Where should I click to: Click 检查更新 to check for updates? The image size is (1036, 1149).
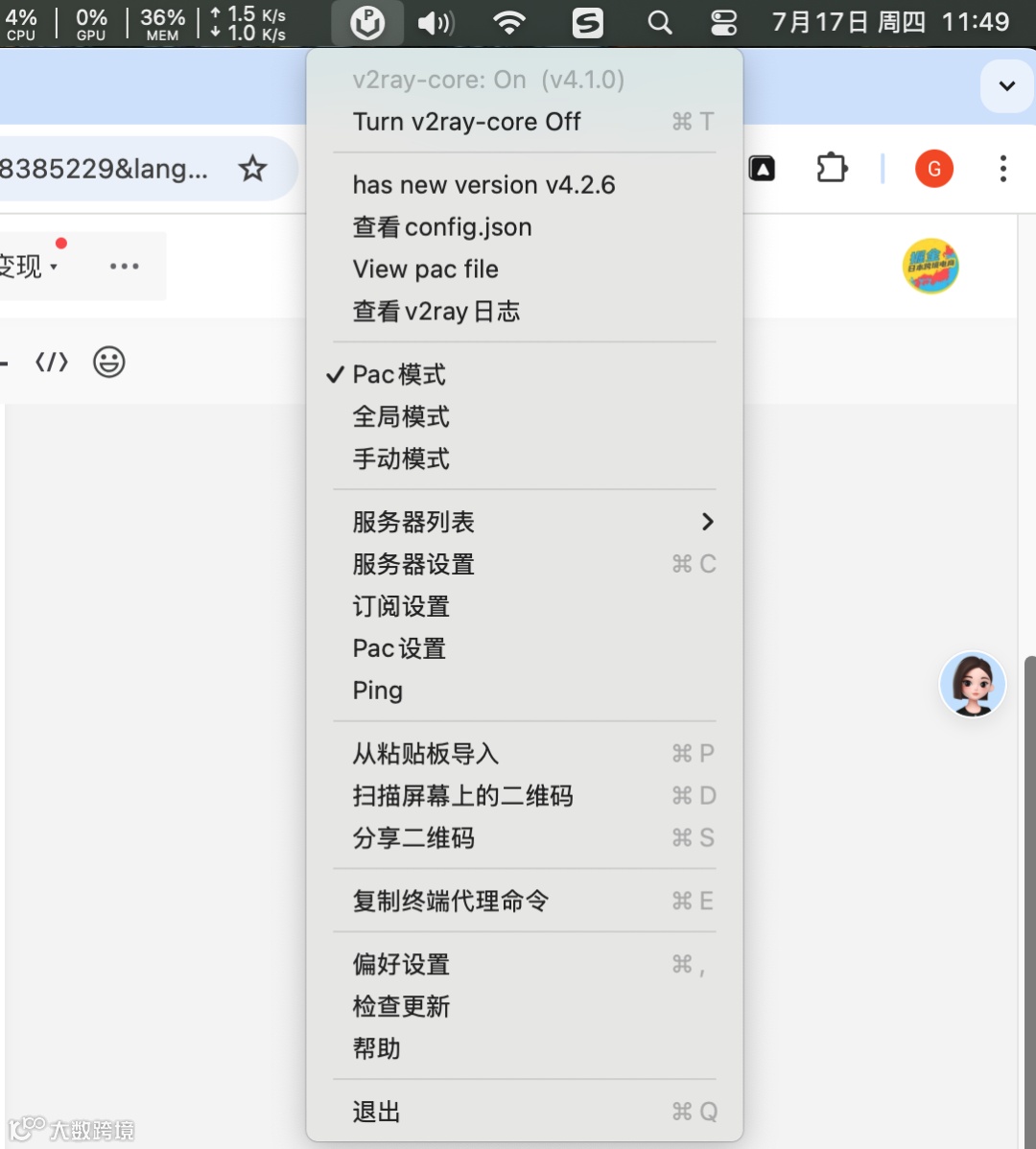[x=400, y=1006]
